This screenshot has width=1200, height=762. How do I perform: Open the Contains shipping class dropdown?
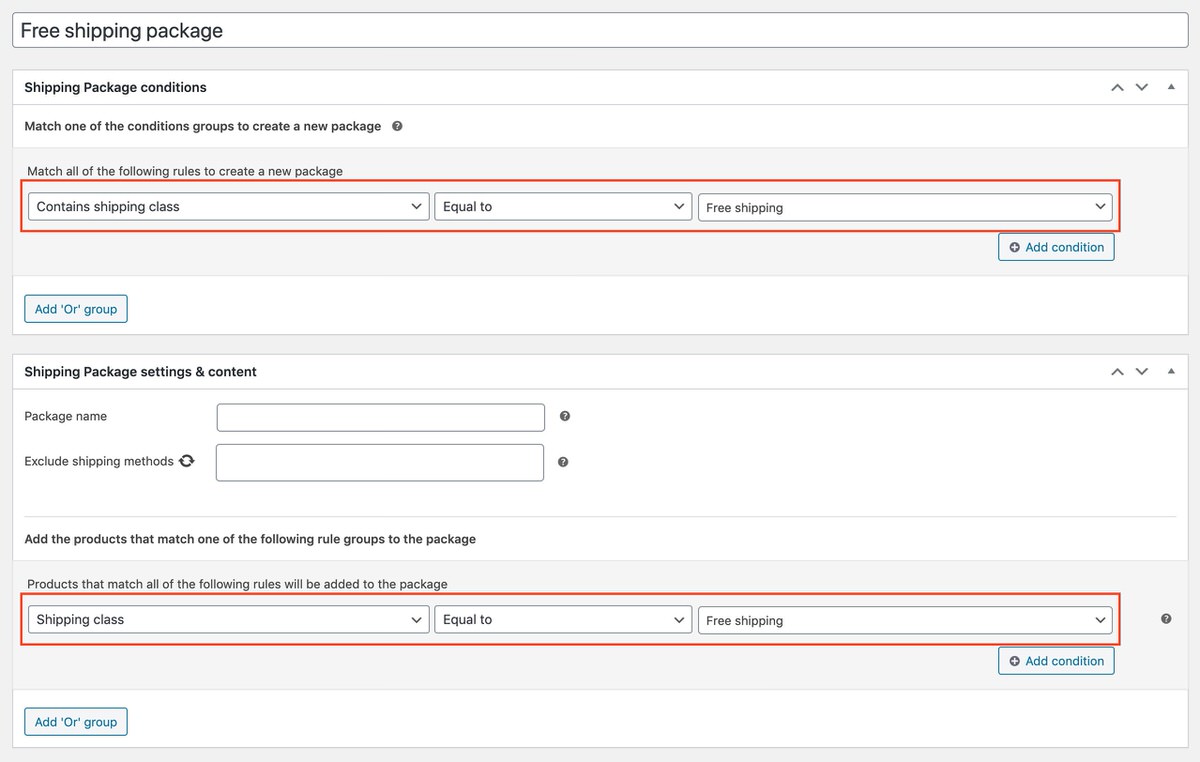[x=227, y=206]
